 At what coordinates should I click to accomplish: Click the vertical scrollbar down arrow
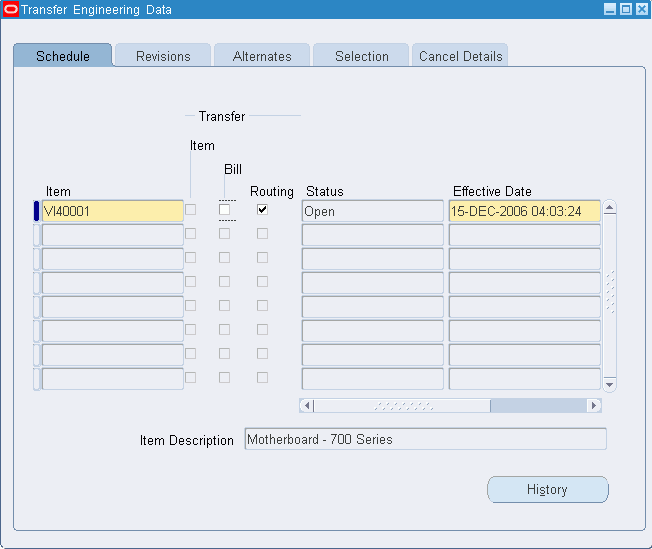pyautogui.click(x=610, y=384)
